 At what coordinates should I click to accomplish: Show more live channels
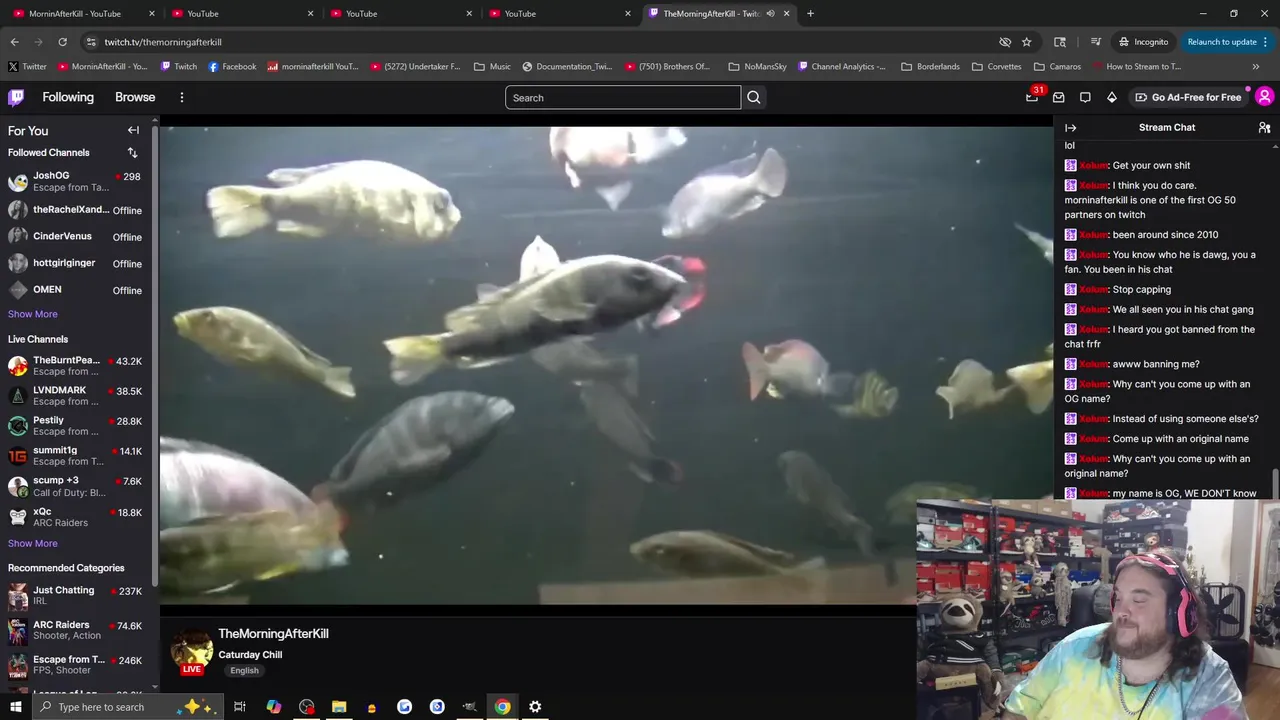[x=32, y=543]
